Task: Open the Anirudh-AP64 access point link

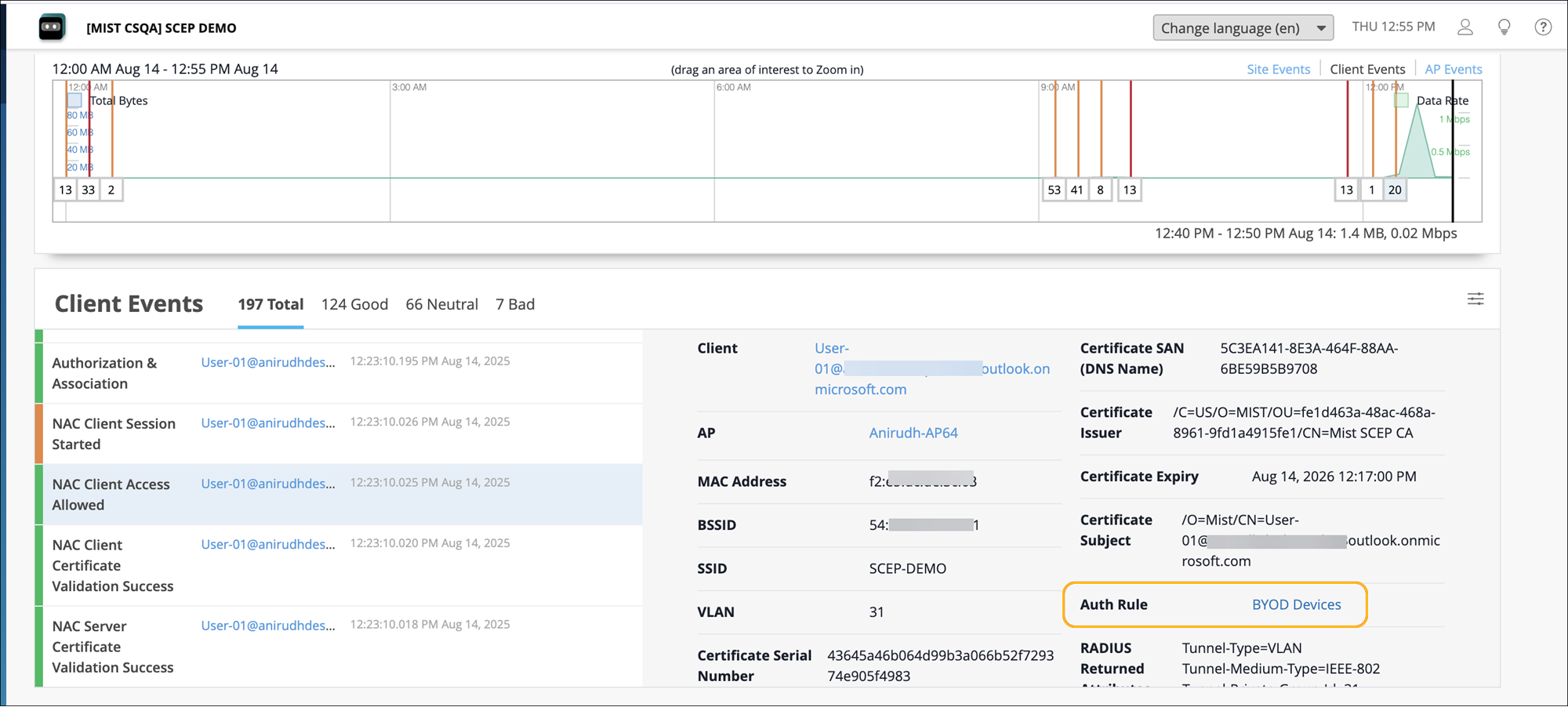Action: coord(913,433)
